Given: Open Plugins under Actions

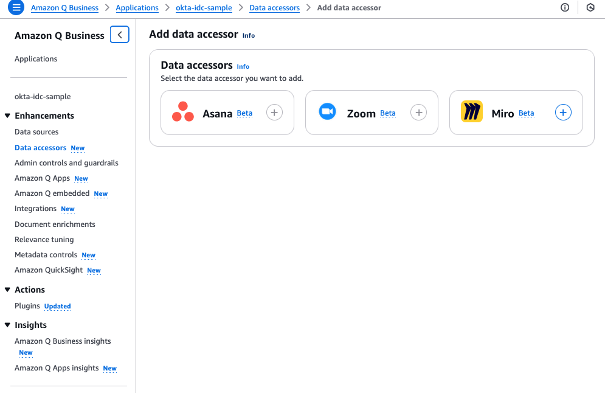Looking at the screenshot, I should click(27, 306).
